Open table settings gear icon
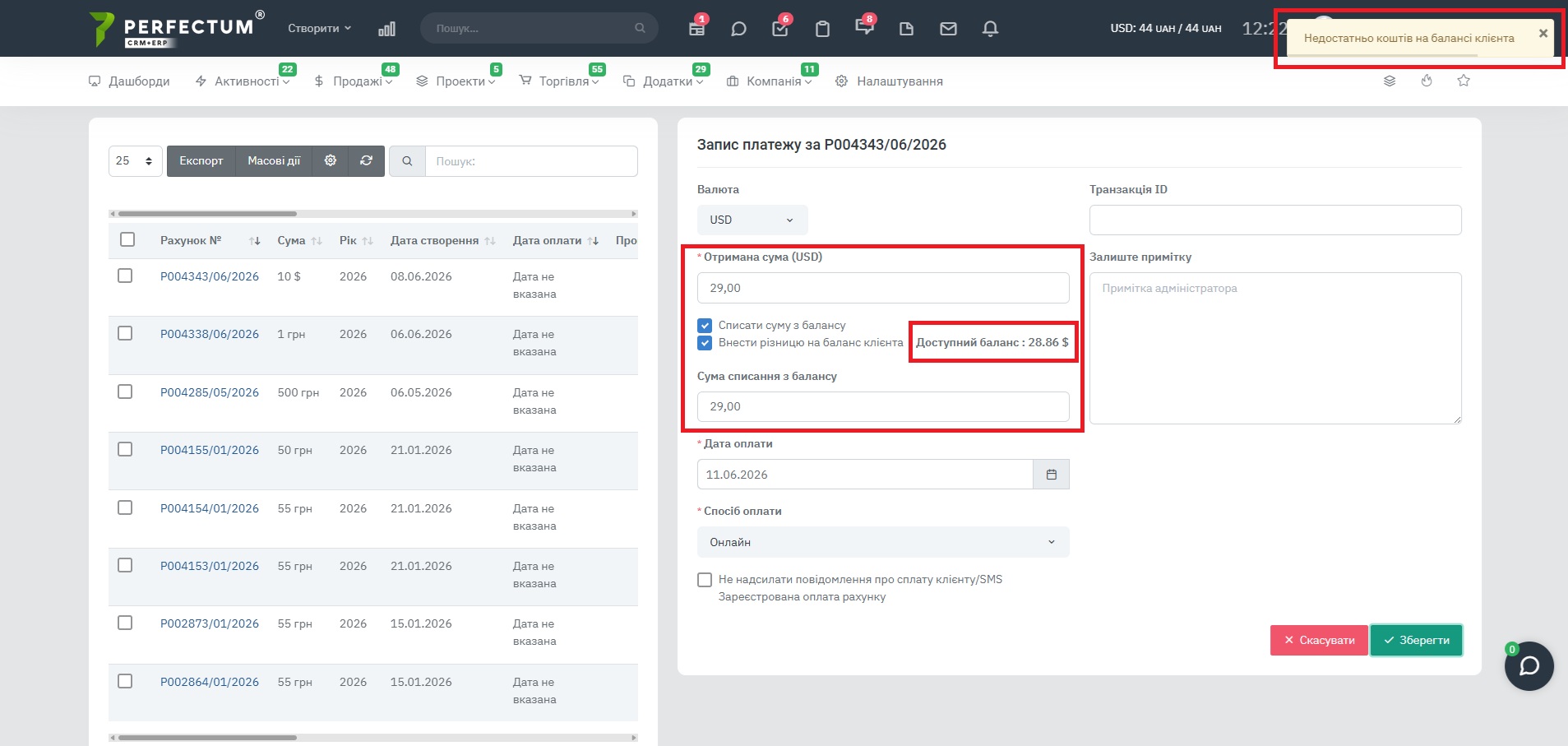 tap(331, 161)
